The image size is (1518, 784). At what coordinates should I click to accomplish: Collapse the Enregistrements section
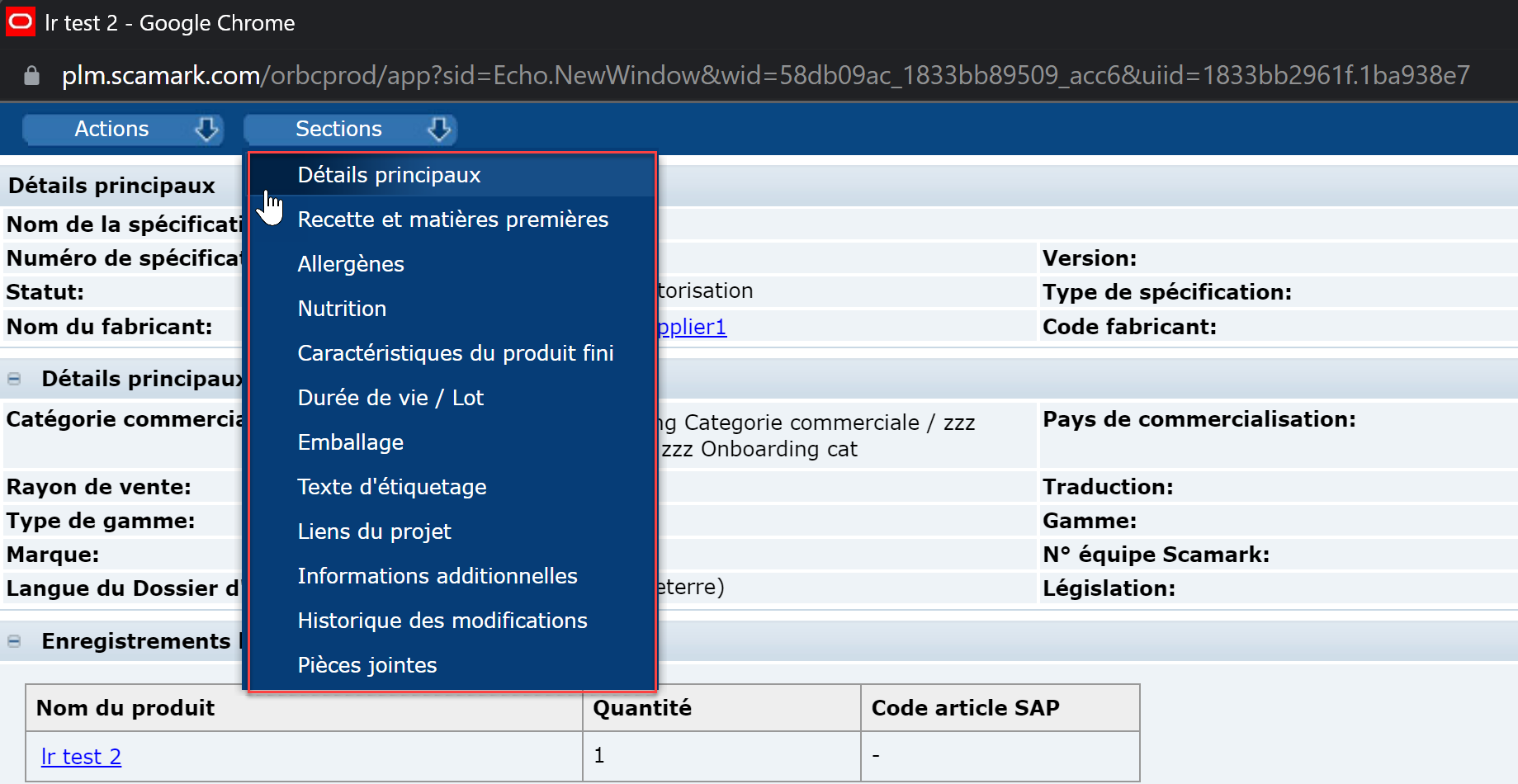pos(14,641)
